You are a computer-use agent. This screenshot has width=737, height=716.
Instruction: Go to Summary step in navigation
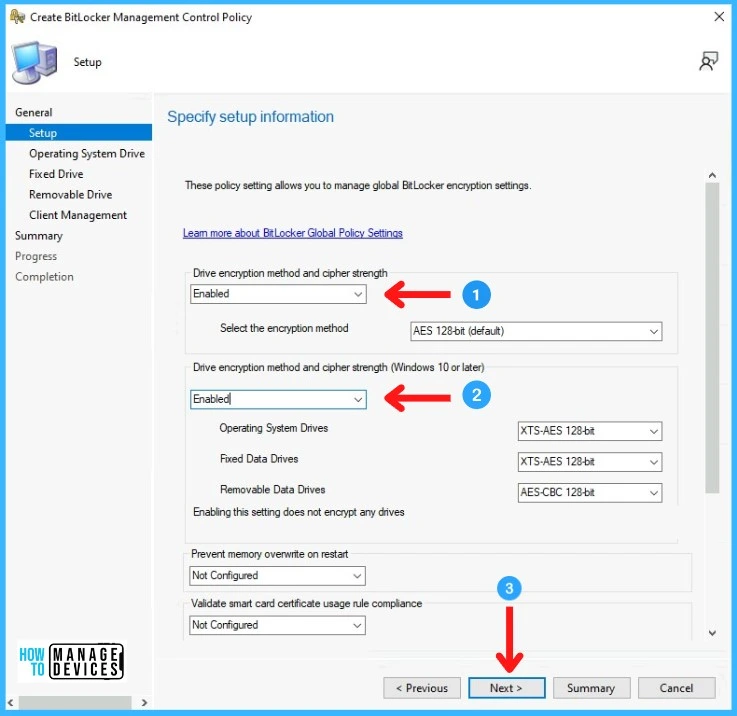tap(39, 236)
